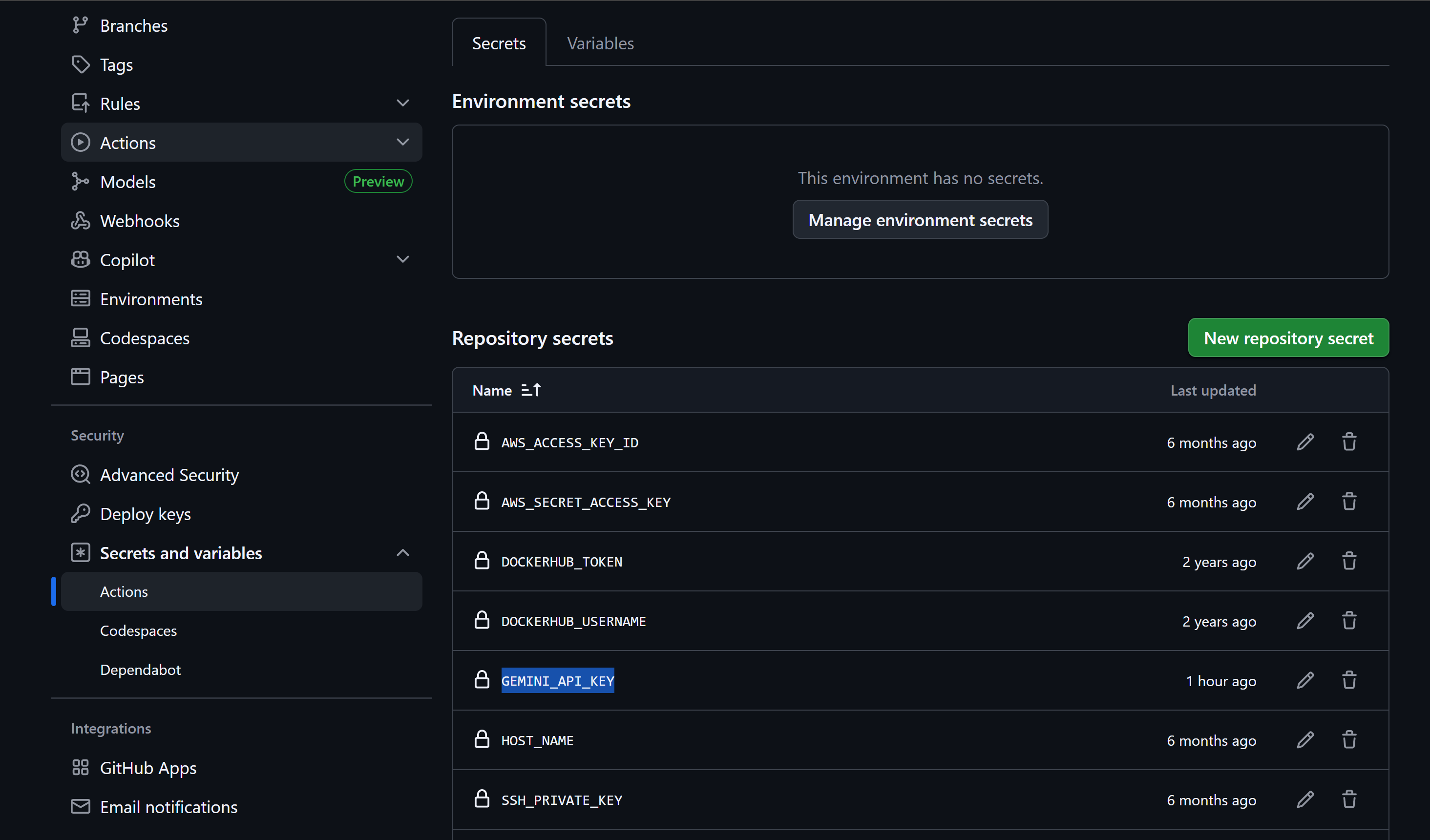Click the Deploy keys key icon

tap(80, 514)
